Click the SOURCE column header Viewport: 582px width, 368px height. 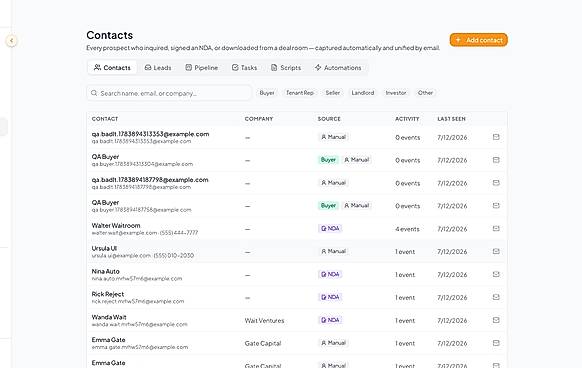click(x=329, y=119)
